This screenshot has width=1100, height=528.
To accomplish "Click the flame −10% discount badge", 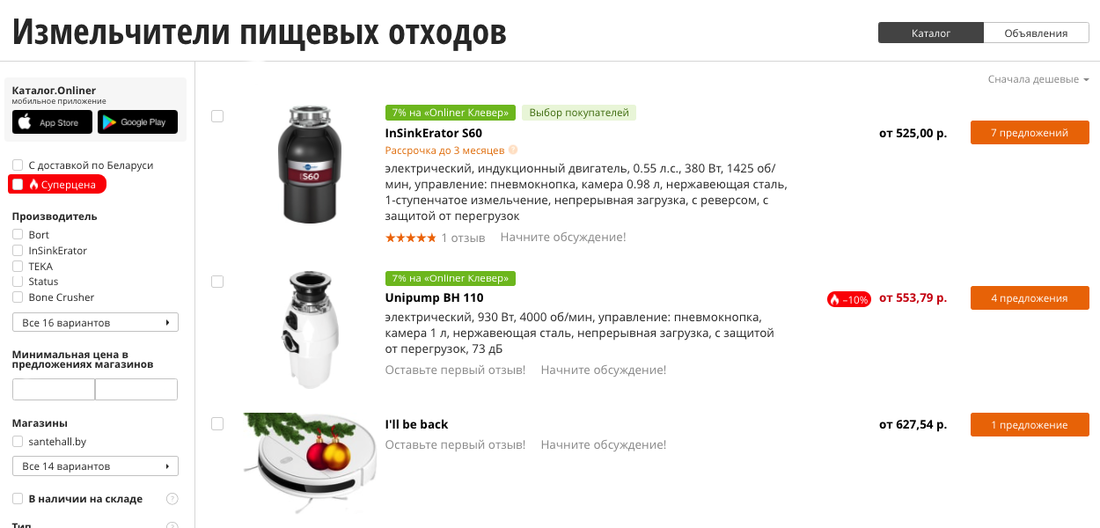I will point(850,299).
